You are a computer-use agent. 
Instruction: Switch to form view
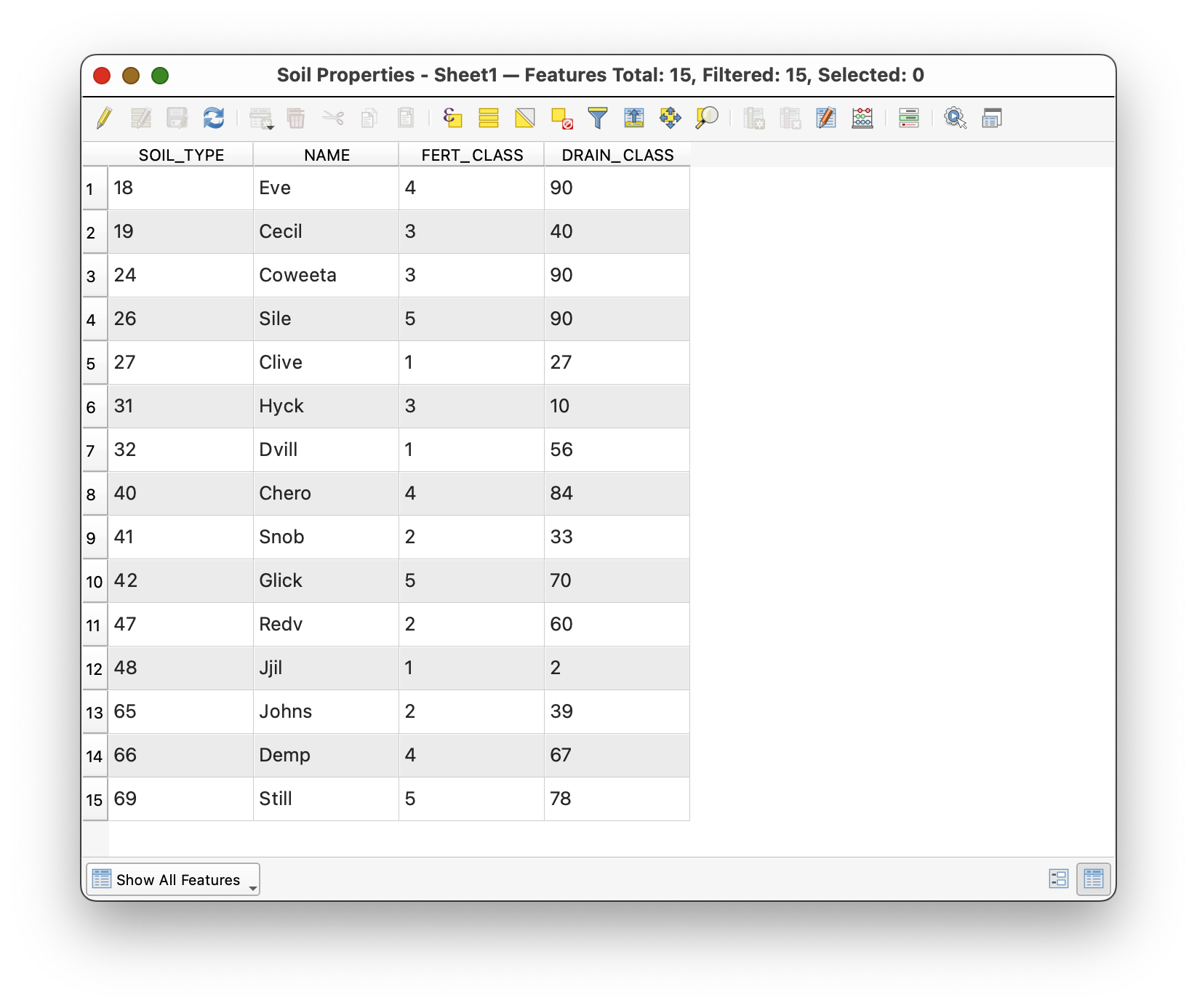pyautogui.click(x=1059, y=879)
